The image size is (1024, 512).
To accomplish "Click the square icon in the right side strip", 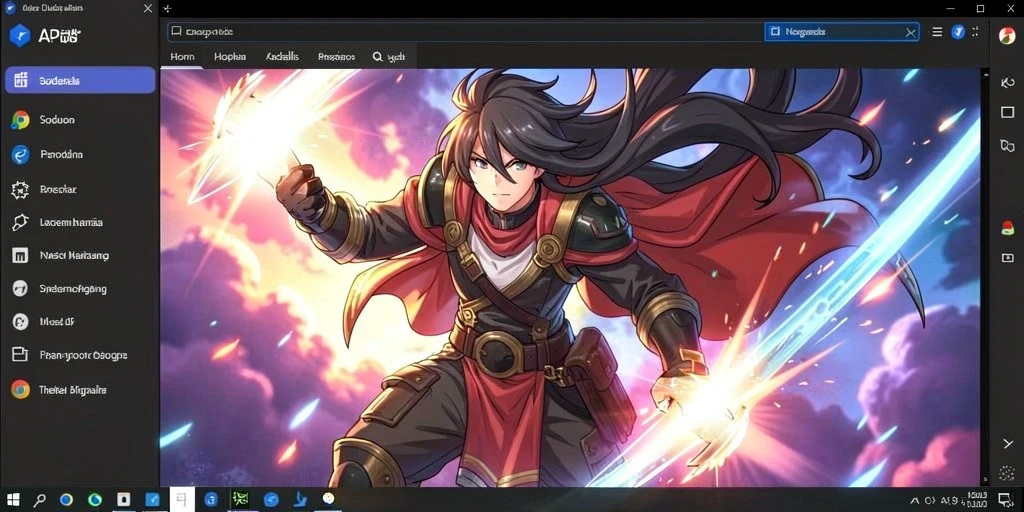I will tap(1007, 112).
